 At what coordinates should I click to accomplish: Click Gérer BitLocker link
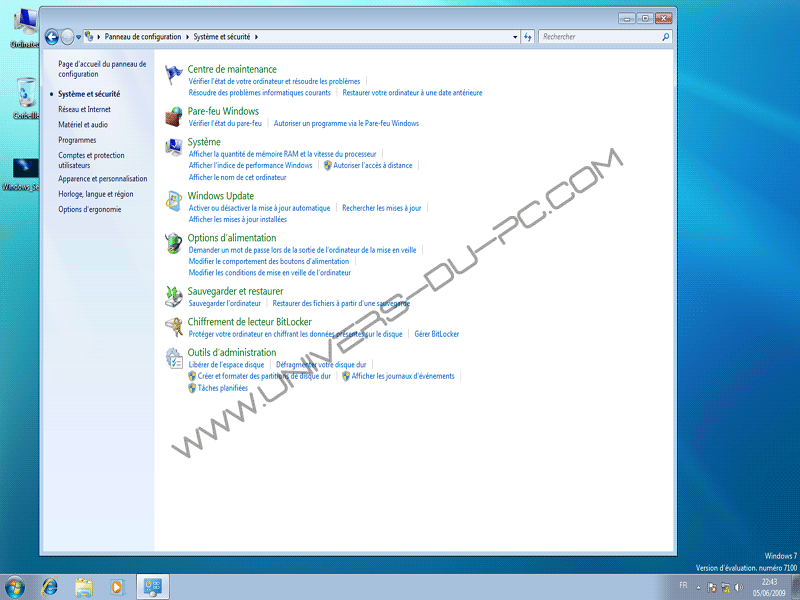coord(437,334)
